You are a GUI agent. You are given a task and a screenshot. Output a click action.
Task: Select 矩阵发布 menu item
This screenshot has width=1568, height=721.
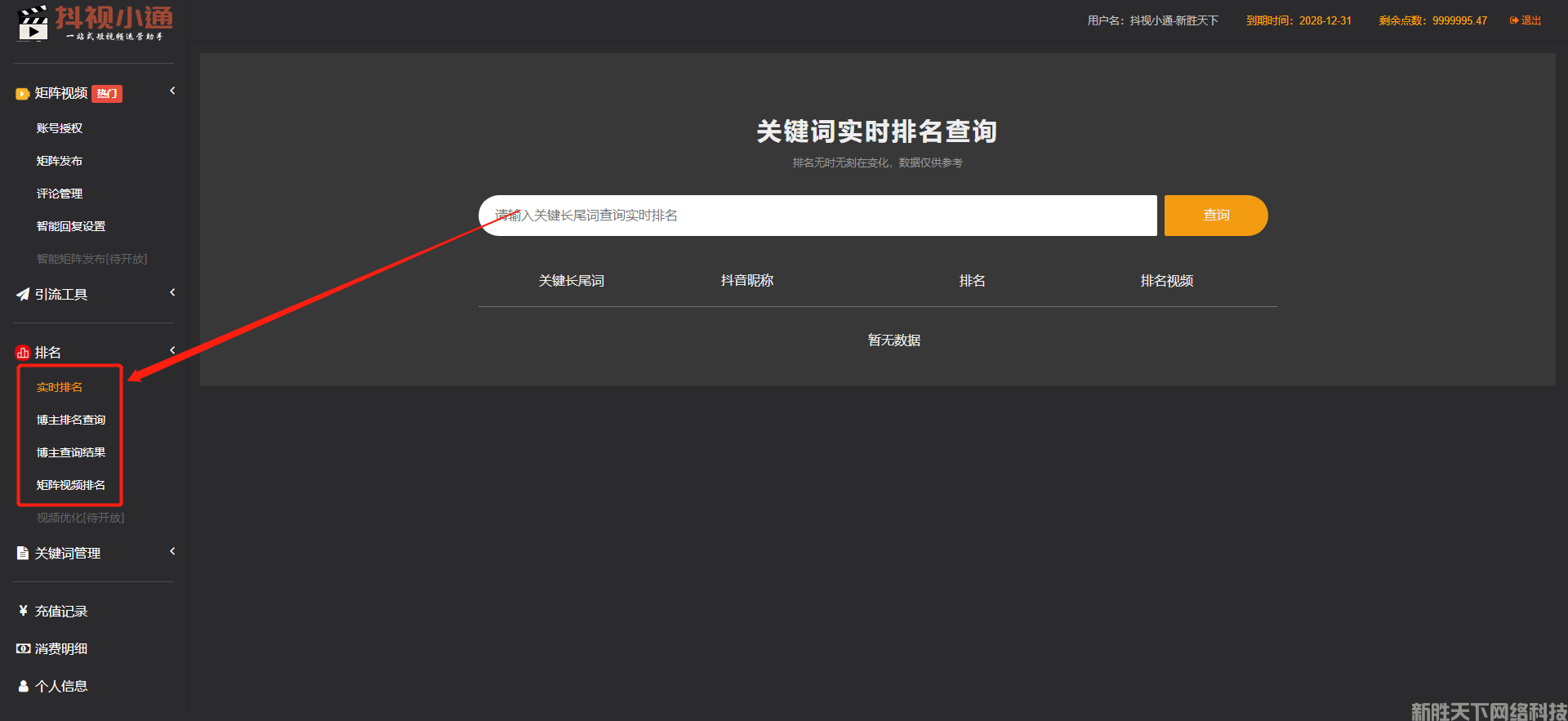click(60, 161)
